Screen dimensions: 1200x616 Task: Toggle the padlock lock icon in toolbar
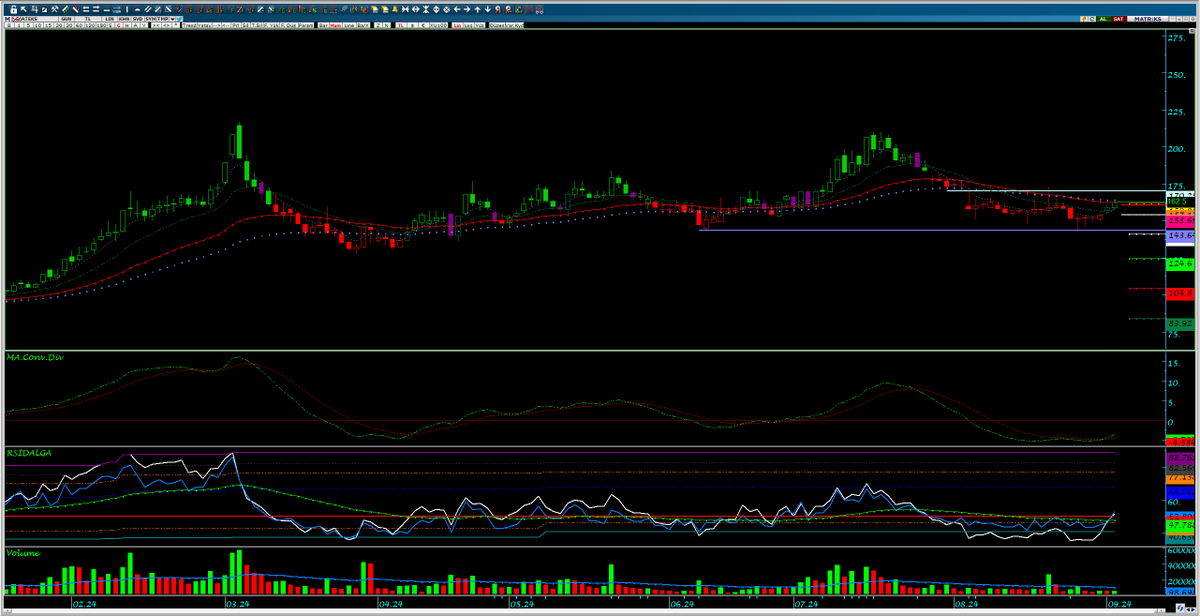[14, 9]
